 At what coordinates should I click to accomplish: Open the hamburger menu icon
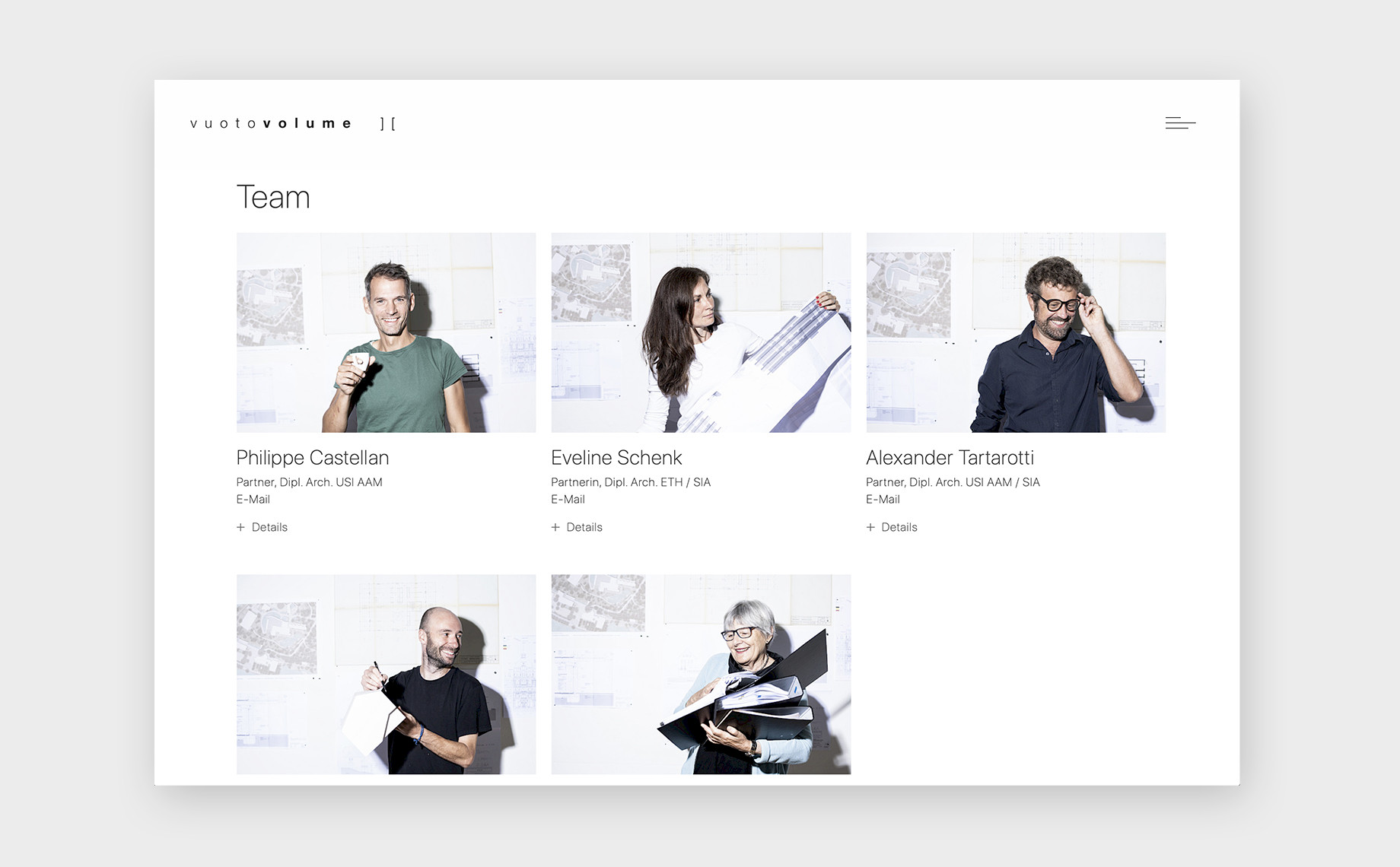pos(1180,123)
